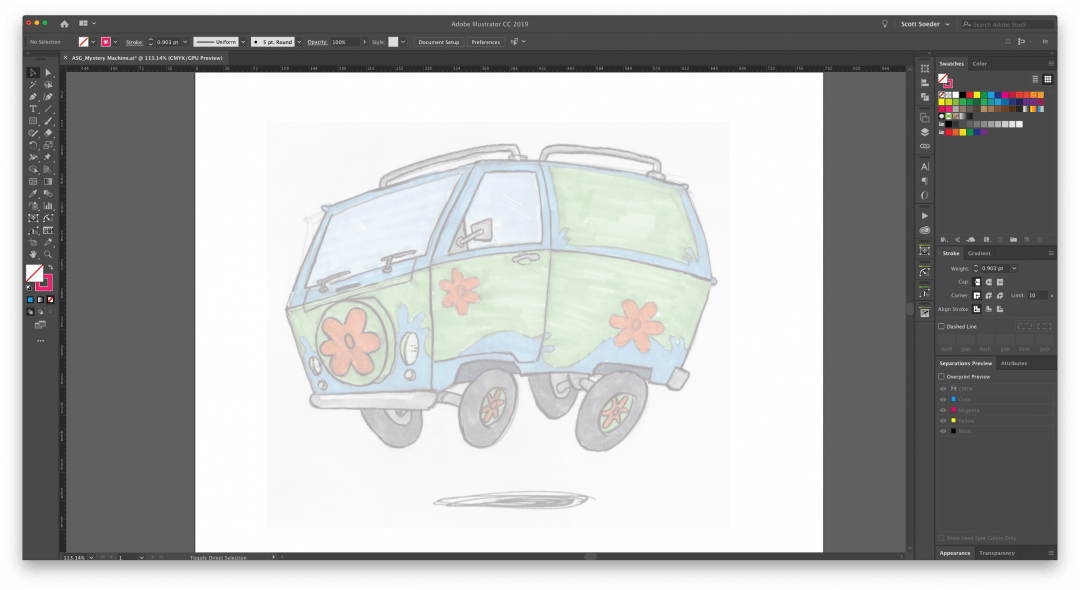The width and height of the screenshot is (1080, 590).
Task: Select the Rotate tool
Action: click(33, 146)
